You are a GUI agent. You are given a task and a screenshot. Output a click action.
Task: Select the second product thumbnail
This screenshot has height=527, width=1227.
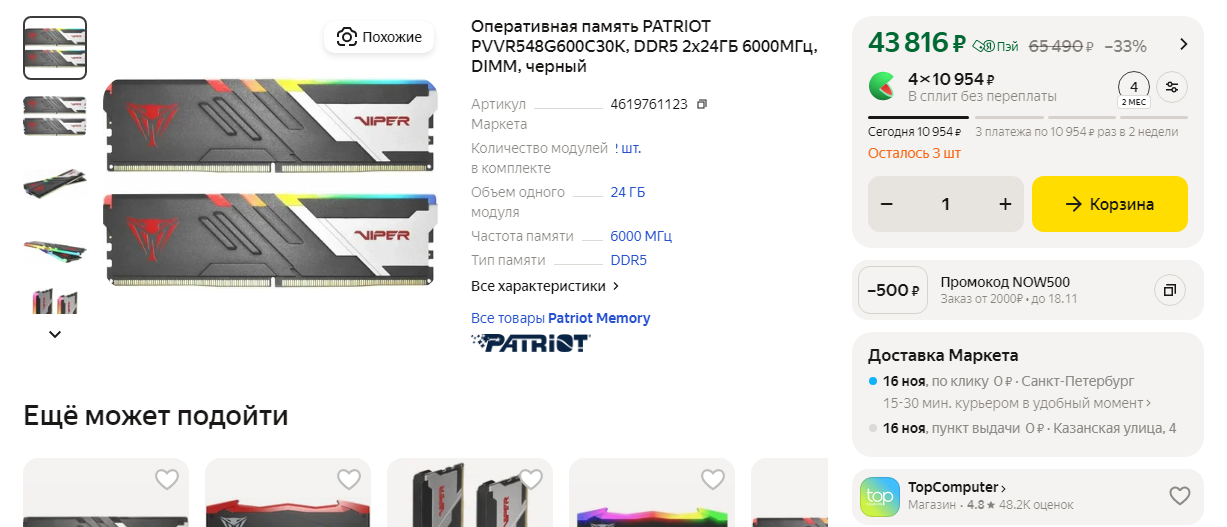coord(55,115)
